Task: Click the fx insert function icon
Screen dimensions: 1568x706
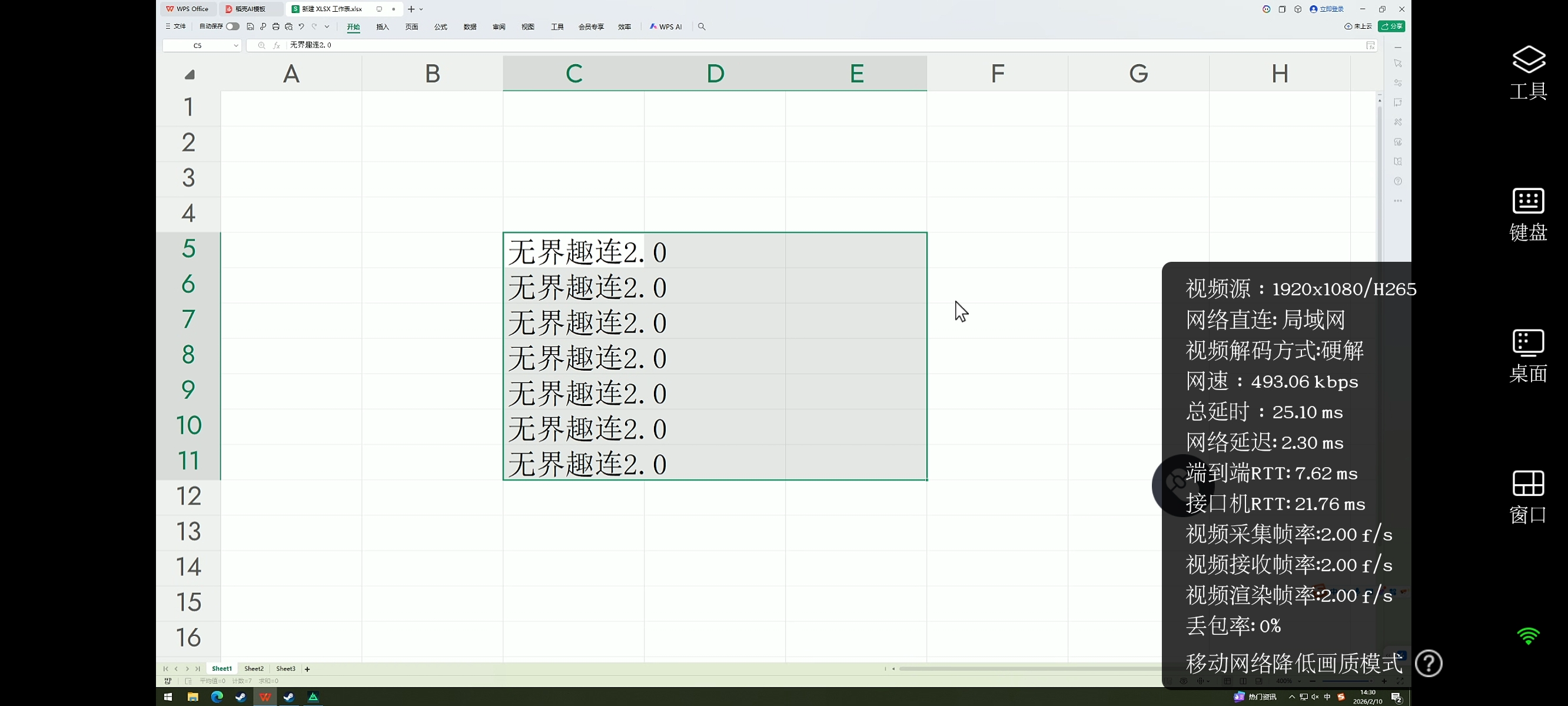Action: point(277,45)
